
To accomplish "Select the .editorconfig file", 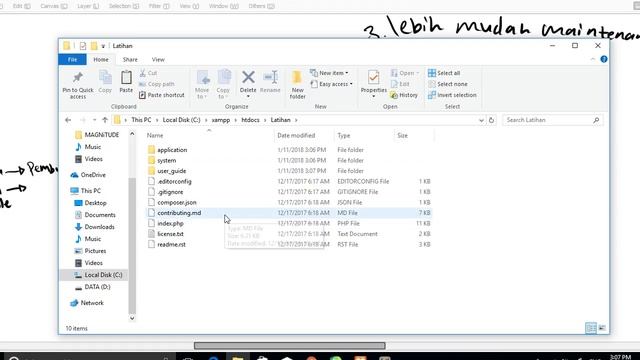I will coord(174,182).
